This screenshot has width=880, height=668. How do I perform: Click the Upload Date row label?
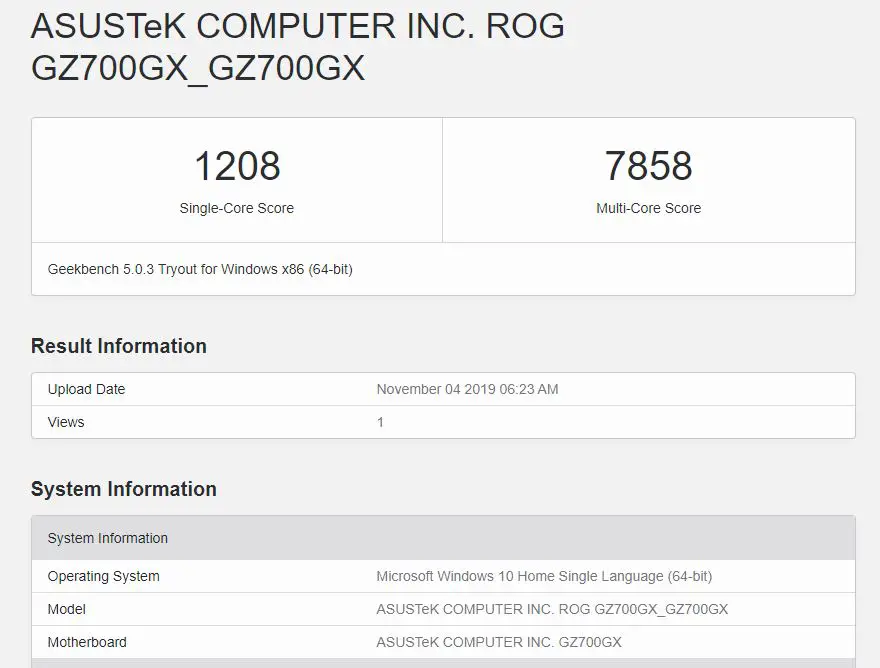pos(86,389)
